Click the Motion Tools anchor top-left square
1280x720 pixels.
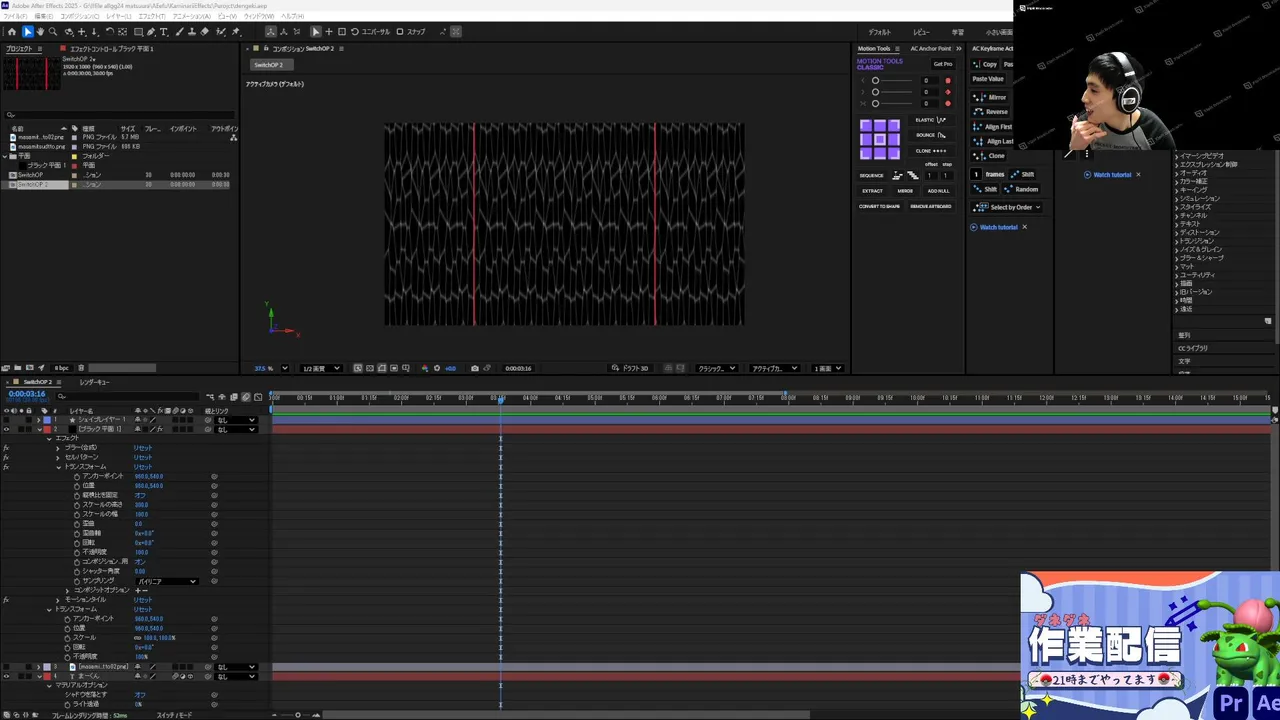(867, 126)
